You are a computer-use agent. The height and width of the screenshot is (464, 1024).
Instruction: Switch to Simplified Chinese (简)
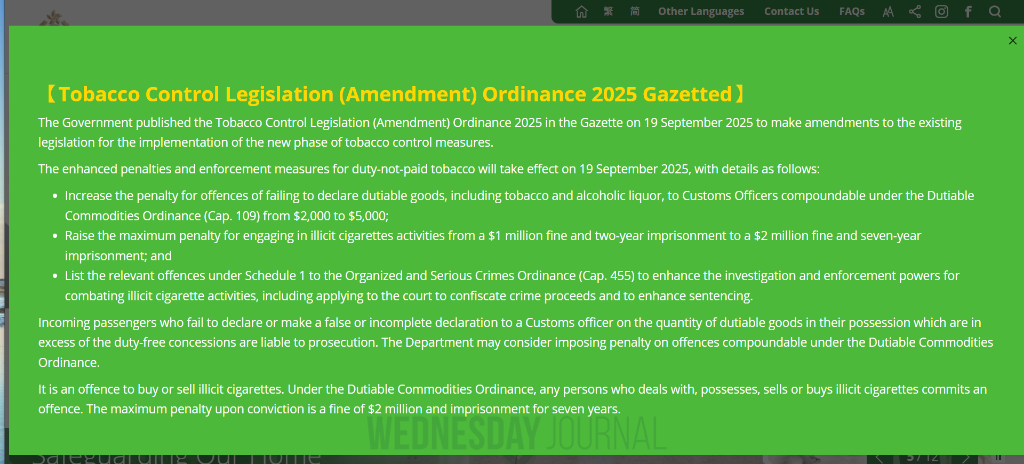[635, 12]
